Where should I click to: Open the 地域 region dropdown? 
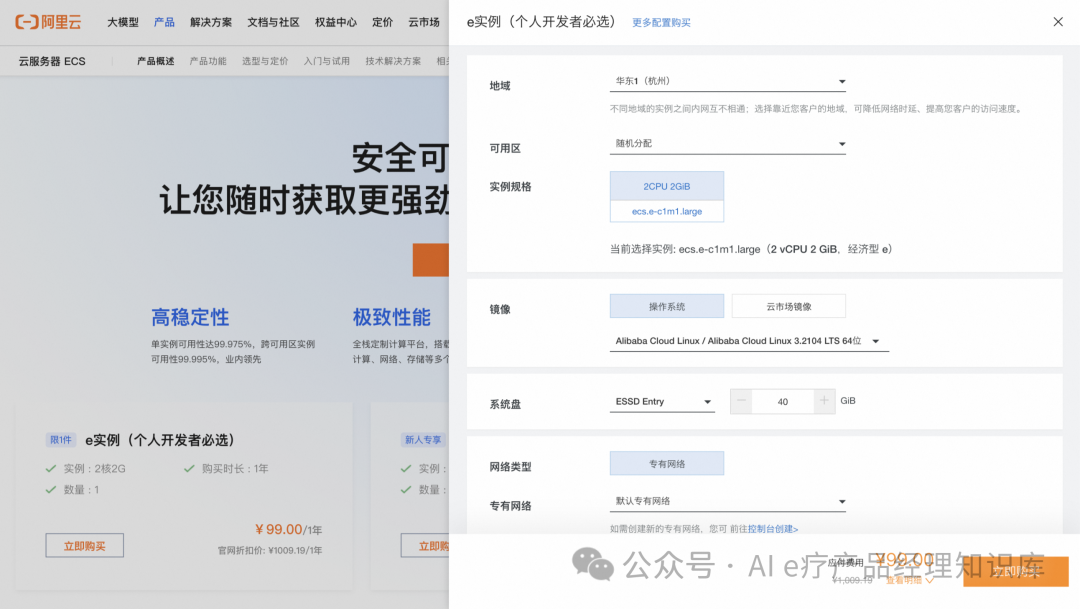[727, 81]
